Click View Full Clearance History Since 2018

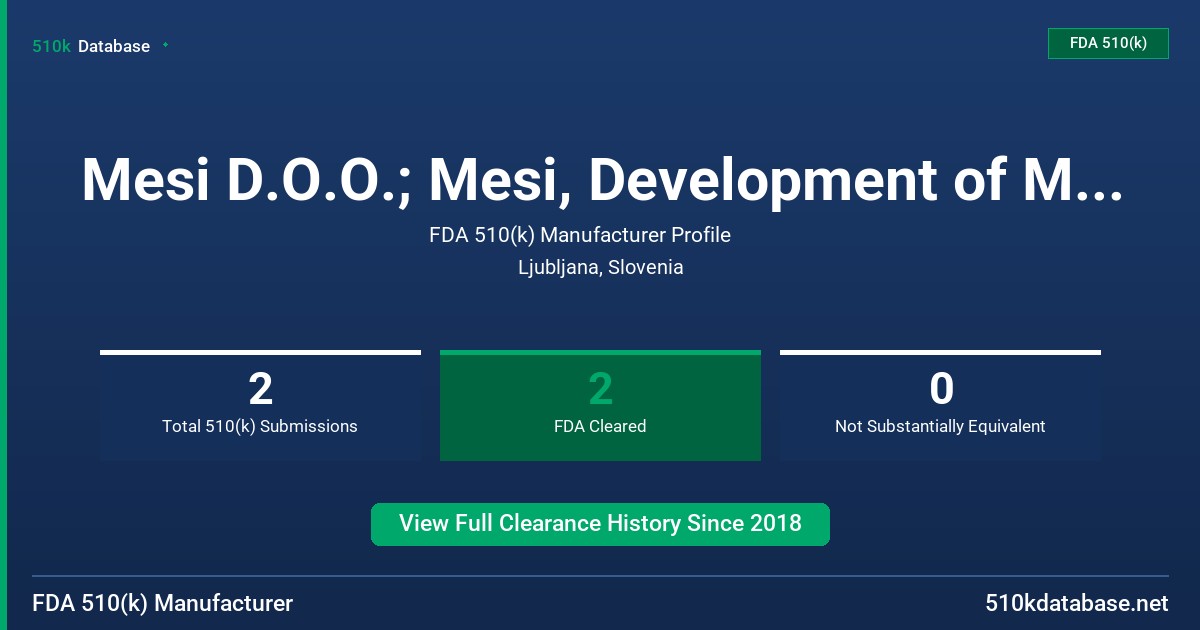tap(600, 524)
